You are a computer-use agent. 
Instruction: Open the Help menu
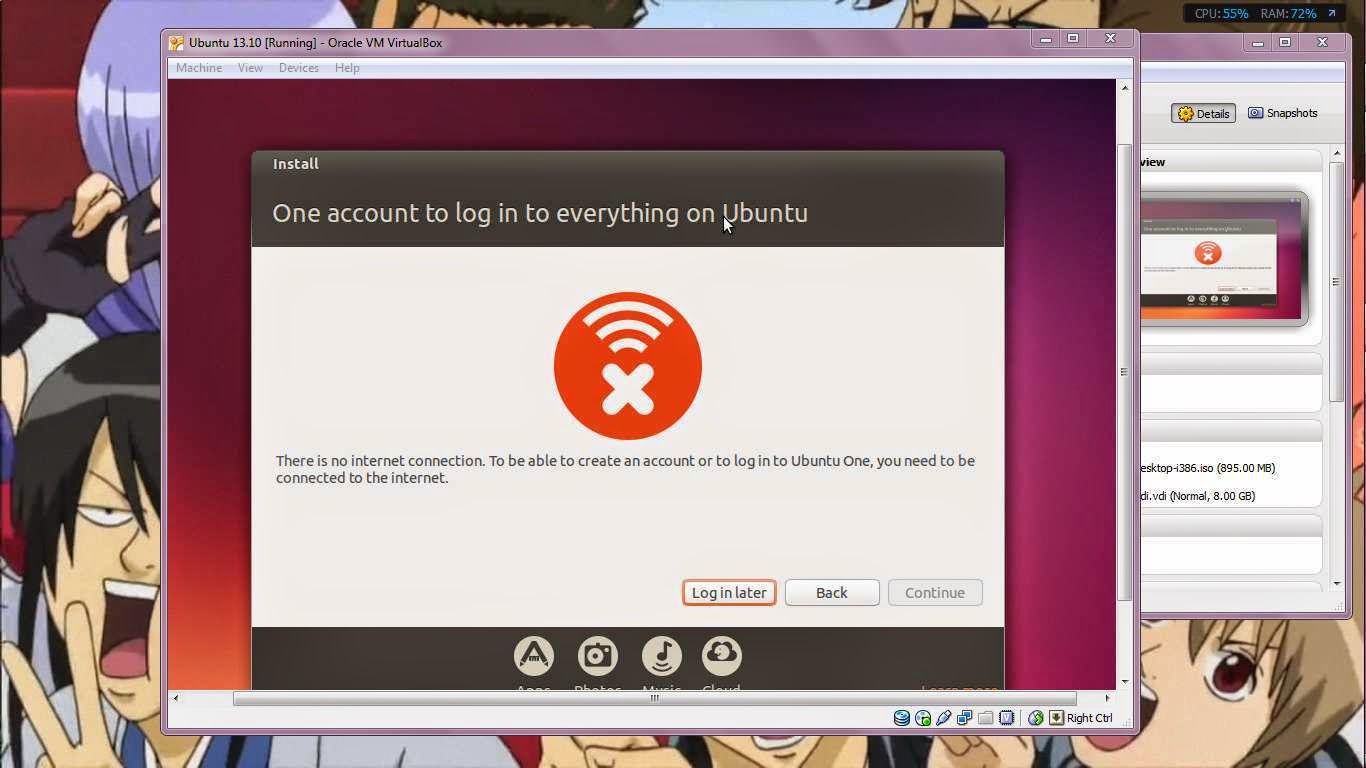347,68
